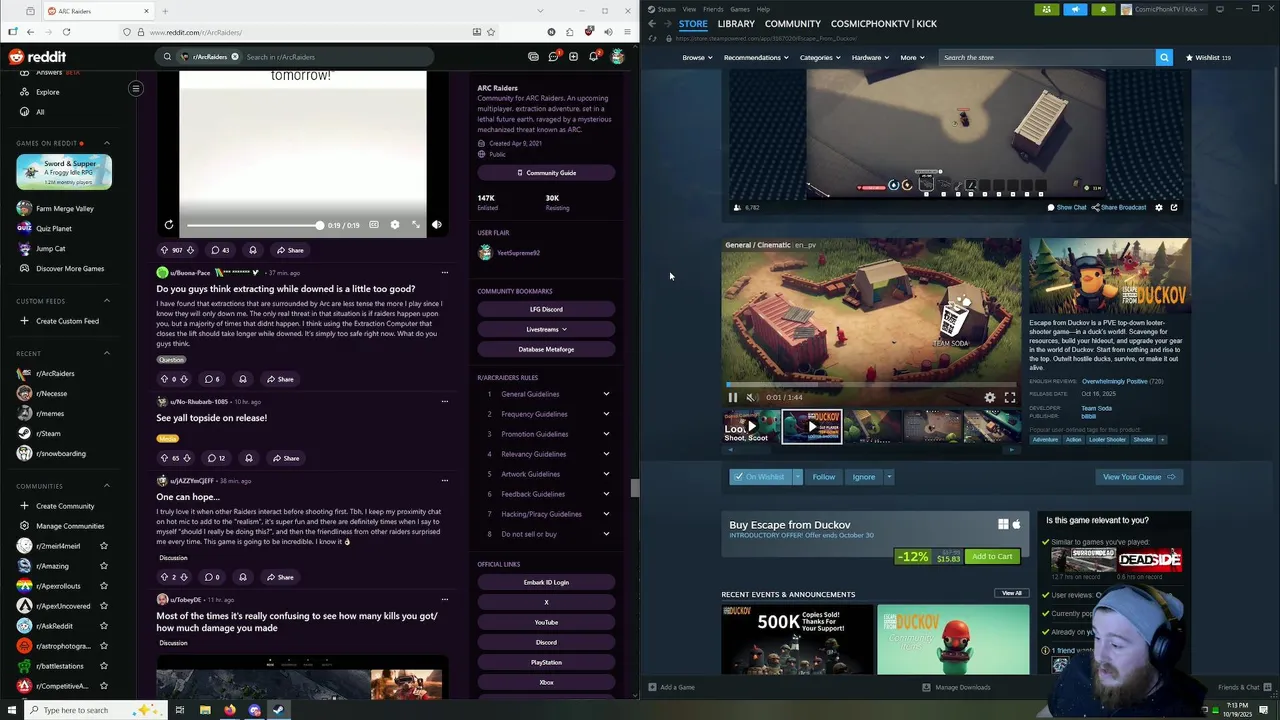
Task: Open Steam Friends menu
Action: pos(713,9)
